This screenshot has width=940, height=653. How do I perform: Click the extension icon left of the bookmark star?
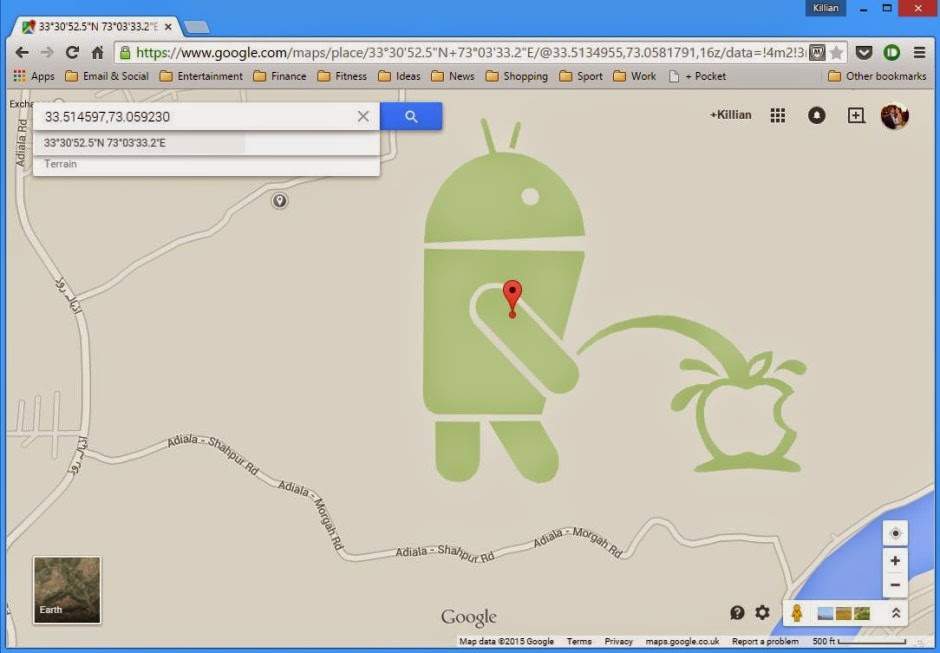(x=817, y=53)
